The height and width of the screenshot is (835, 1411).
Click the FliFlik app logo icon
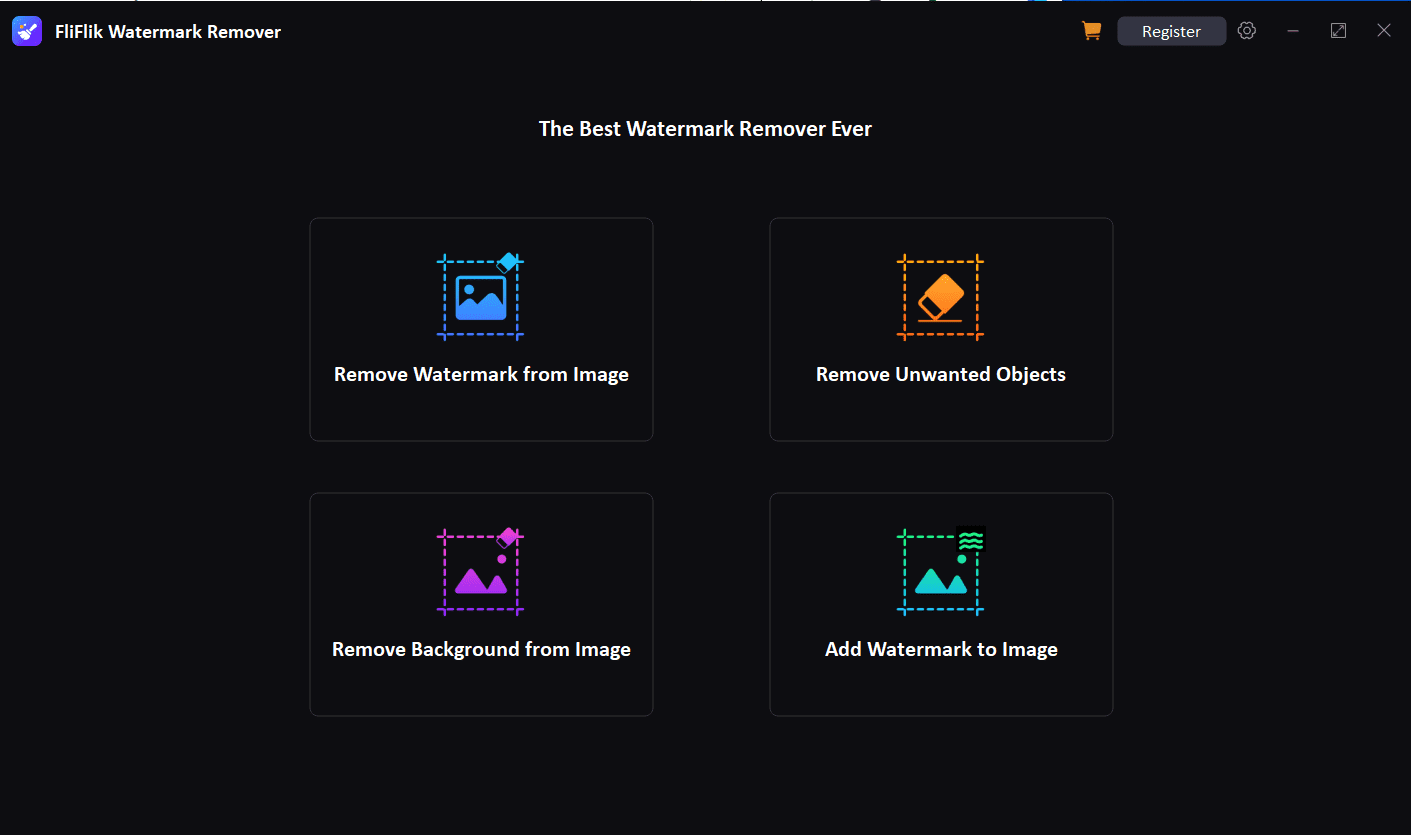coord(27,31)
